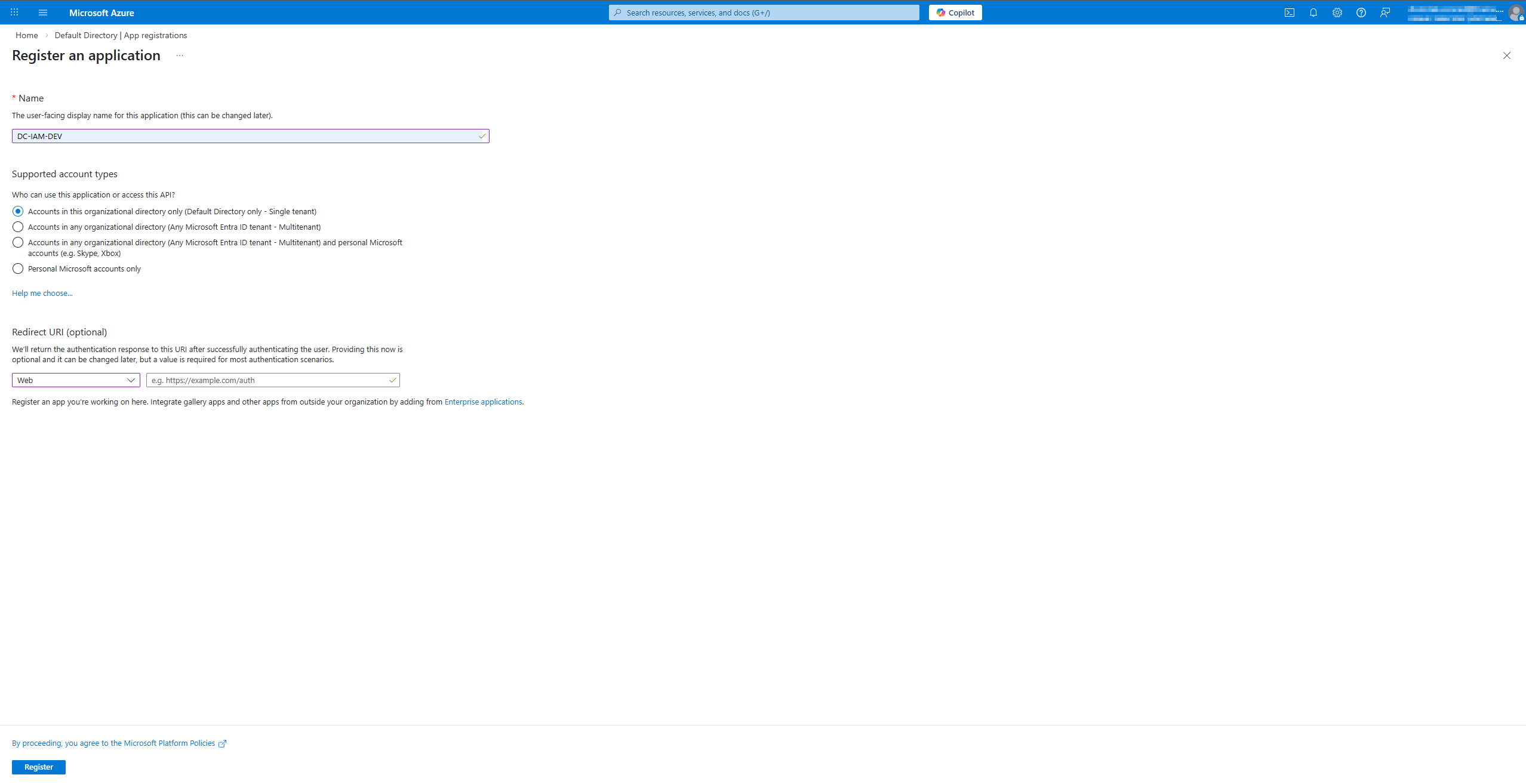1526x784 pixels.
Task: Click the Register button
Action: point(39,767)
